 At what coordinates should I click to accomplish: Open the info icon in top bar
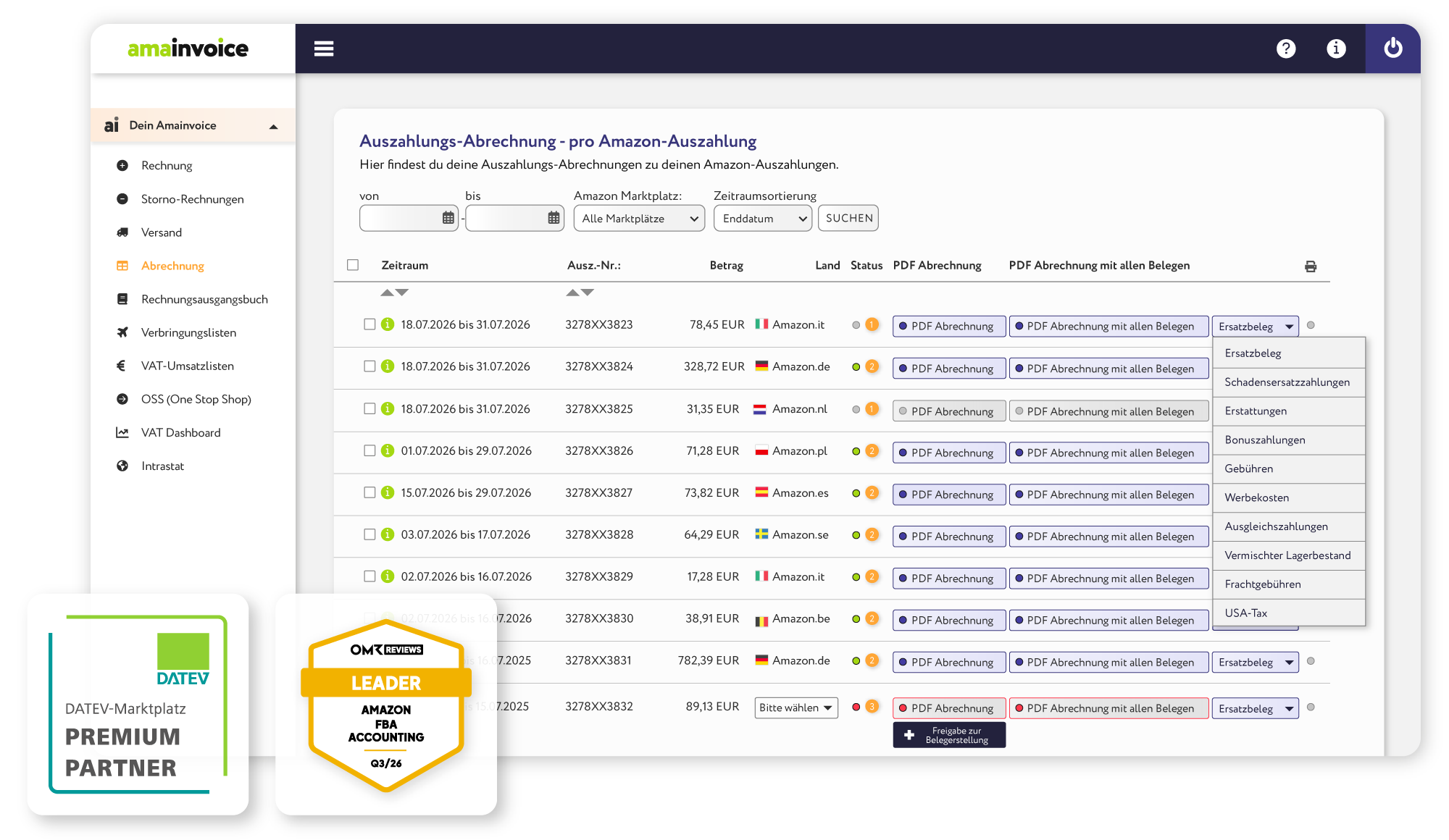[x=1336, y=49]
